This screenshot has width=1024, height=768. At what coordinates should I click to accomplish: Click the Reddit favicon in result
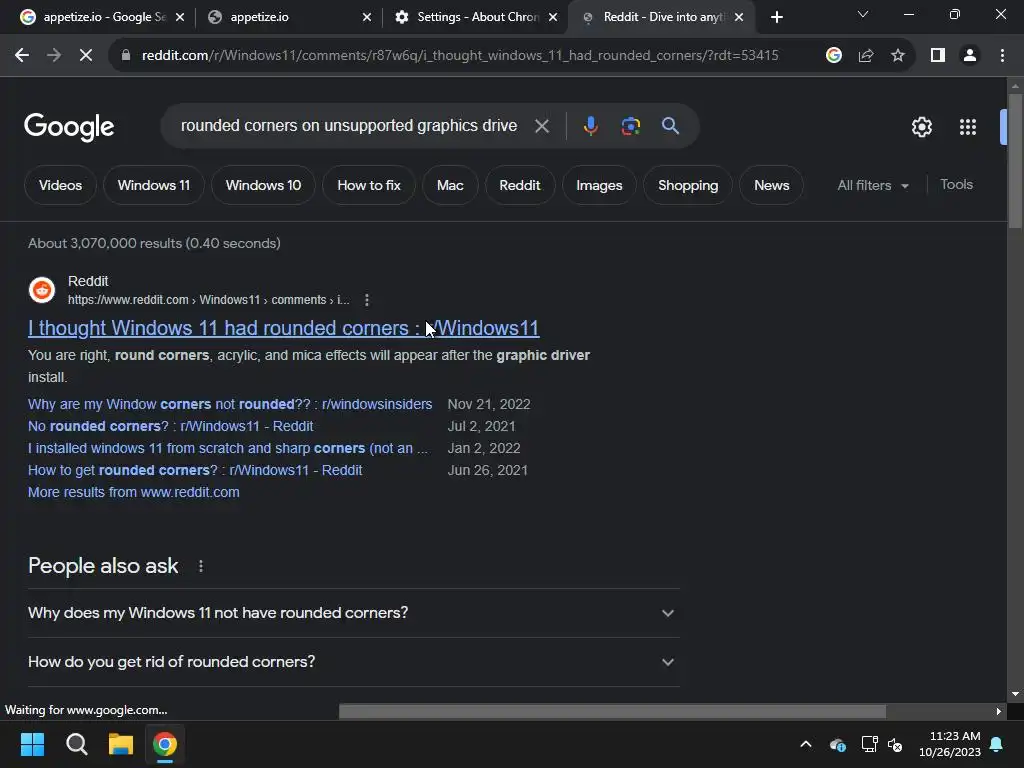42,290
